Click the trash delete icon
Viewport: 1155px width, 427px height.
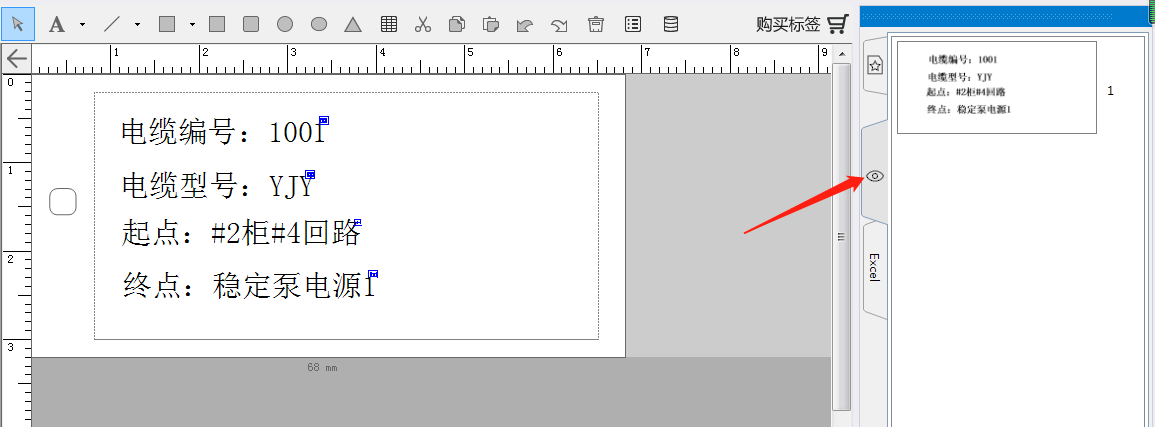[x=596, y=23]
